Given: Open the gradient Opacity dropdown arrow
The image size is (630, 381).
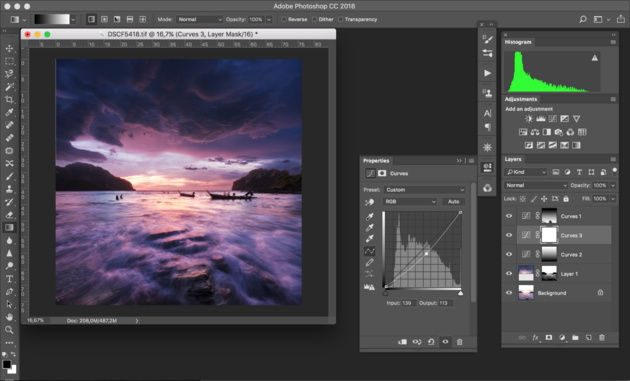Looking at the screenshot, I should click(269, 19).
